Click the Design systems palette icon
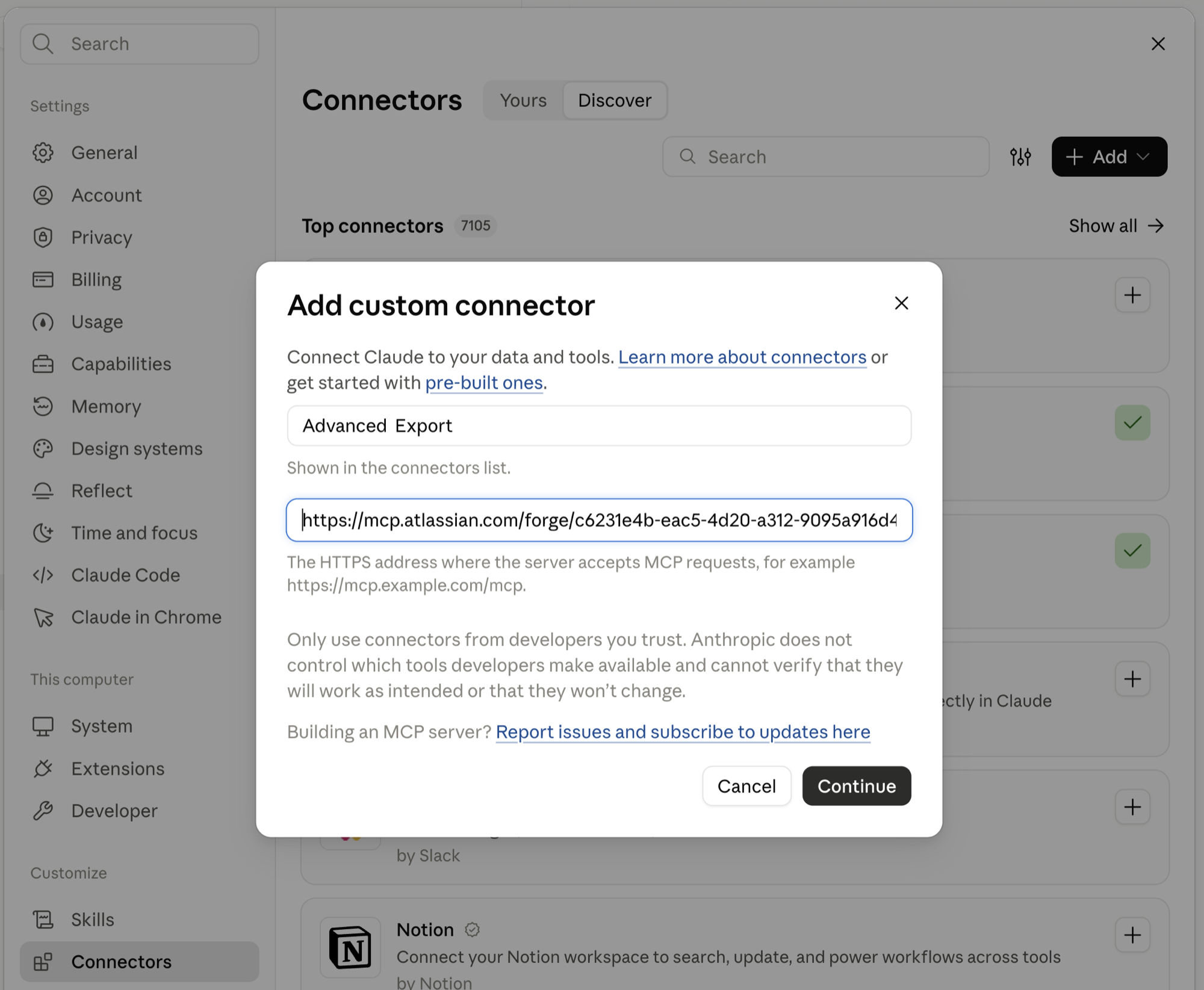Screen dimensions: 1204x990 43,448
